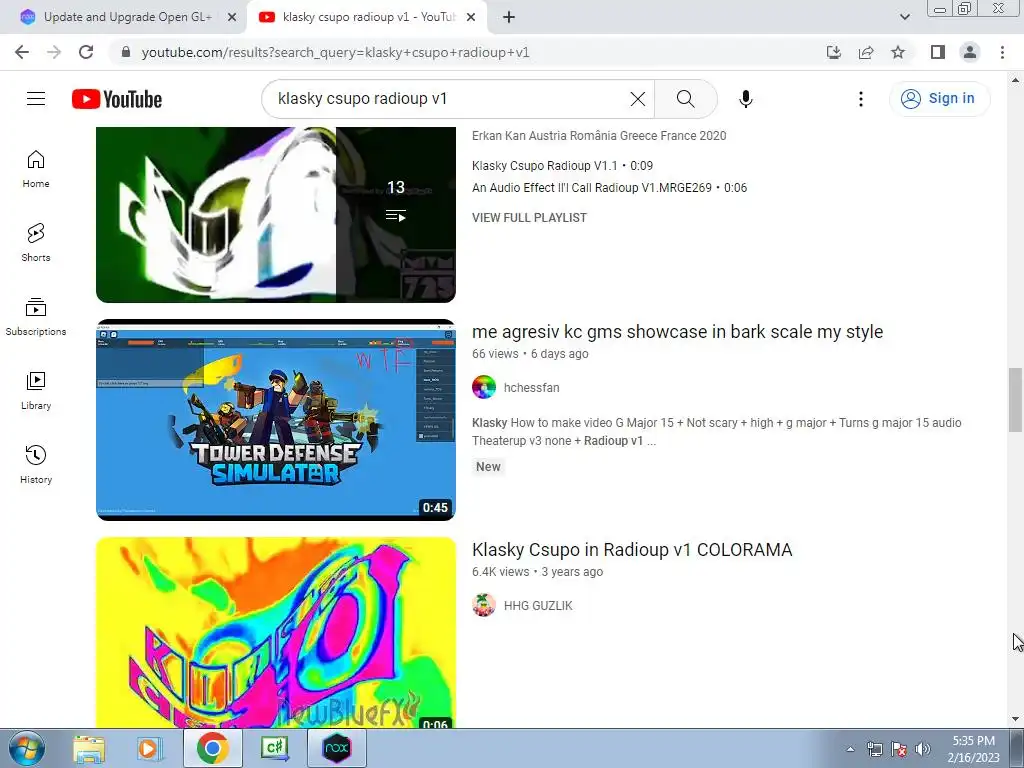Click VIEW FULL PLAYLIST link
Image resolution: width=1024 pixels, height=768 pixels.
(529, 217)
